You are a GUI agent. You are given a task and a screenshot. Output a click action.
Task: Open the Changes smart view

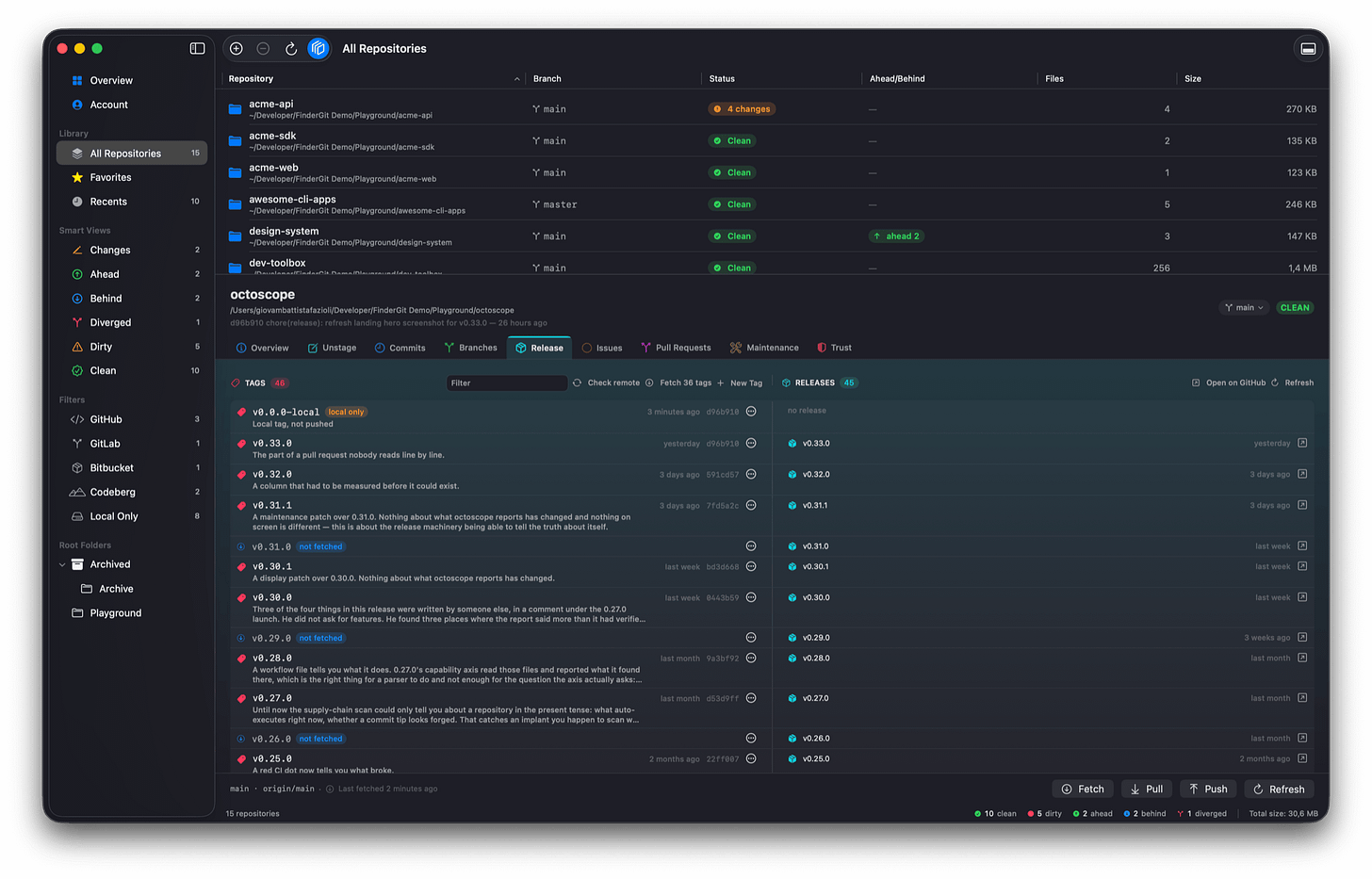(132, 250)
